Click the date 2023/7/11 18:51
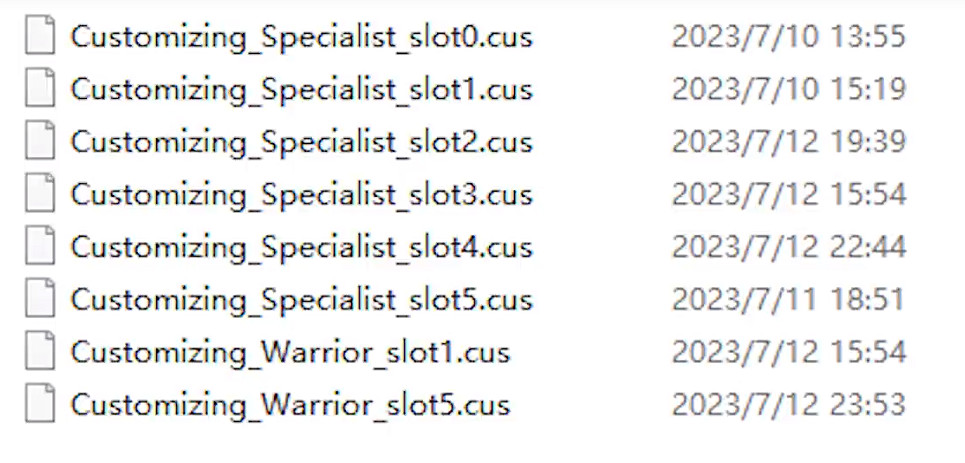The height and width of the screenshot is (463, 965). (788, 299)
